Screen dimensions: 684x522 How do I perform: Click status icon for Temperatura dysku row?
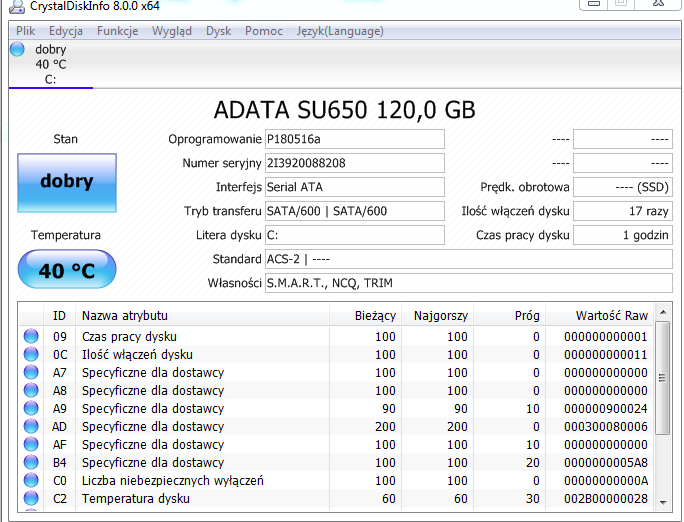tap(31, 499)
